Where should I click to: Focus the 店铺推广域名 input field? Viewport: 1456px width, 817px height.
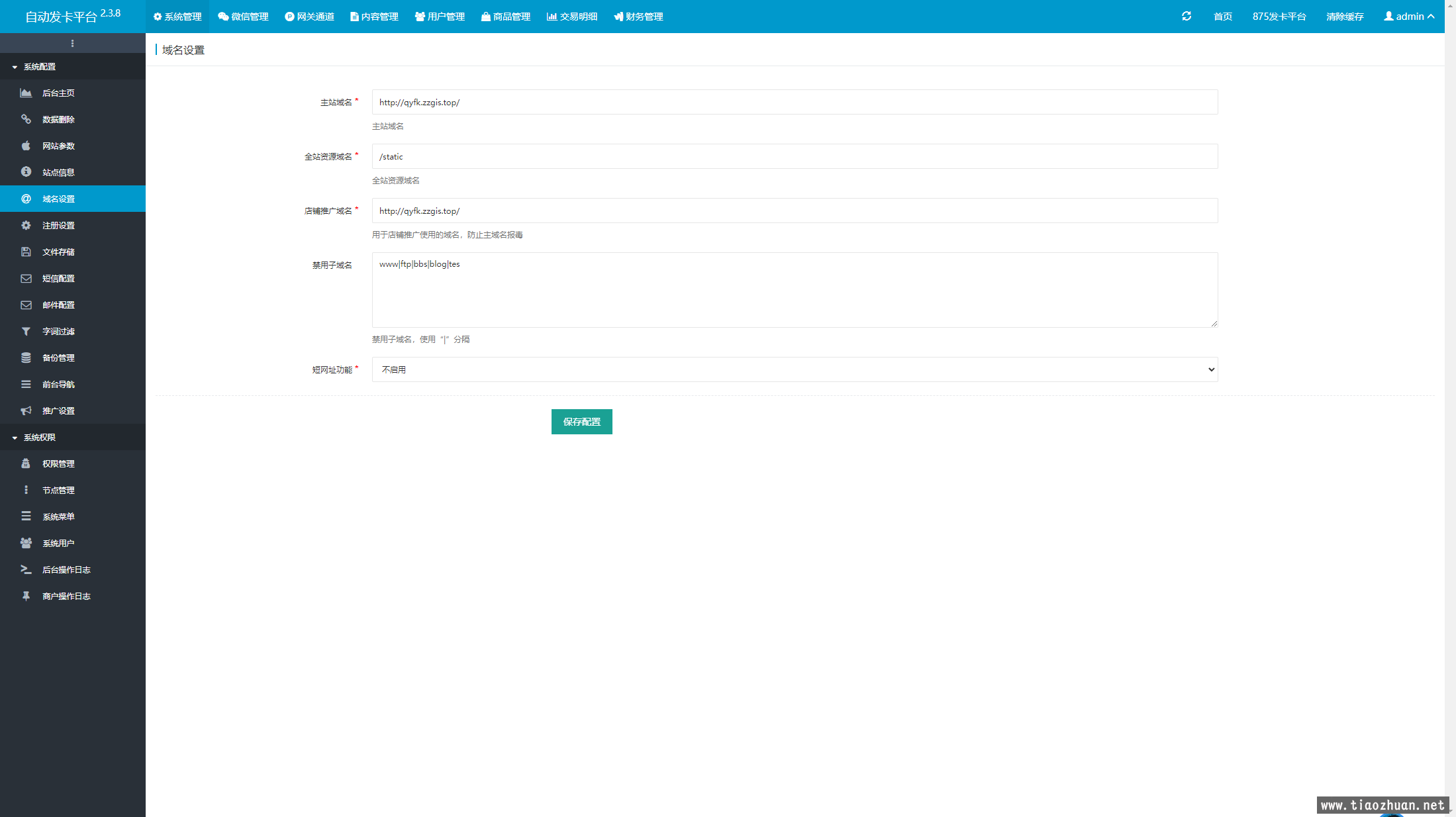pyautogui.click(x=795, y=211)
